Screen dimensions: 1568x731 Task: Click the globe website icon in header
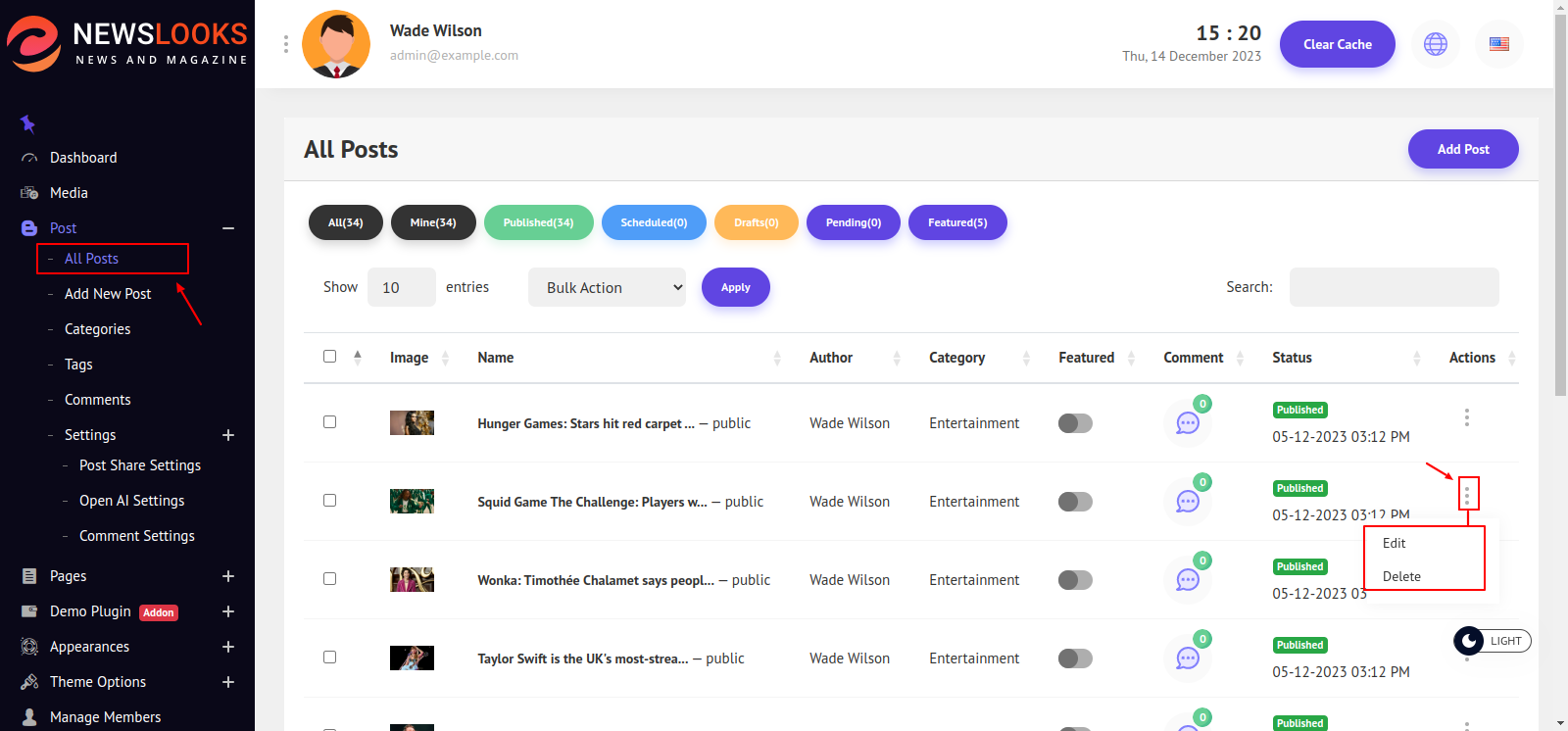(1435, 44)
